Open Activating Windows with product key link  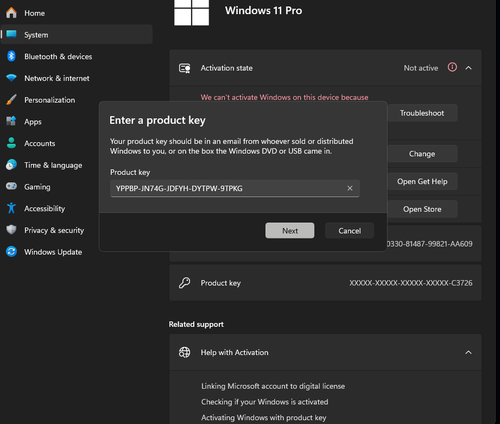coord(264,417)
